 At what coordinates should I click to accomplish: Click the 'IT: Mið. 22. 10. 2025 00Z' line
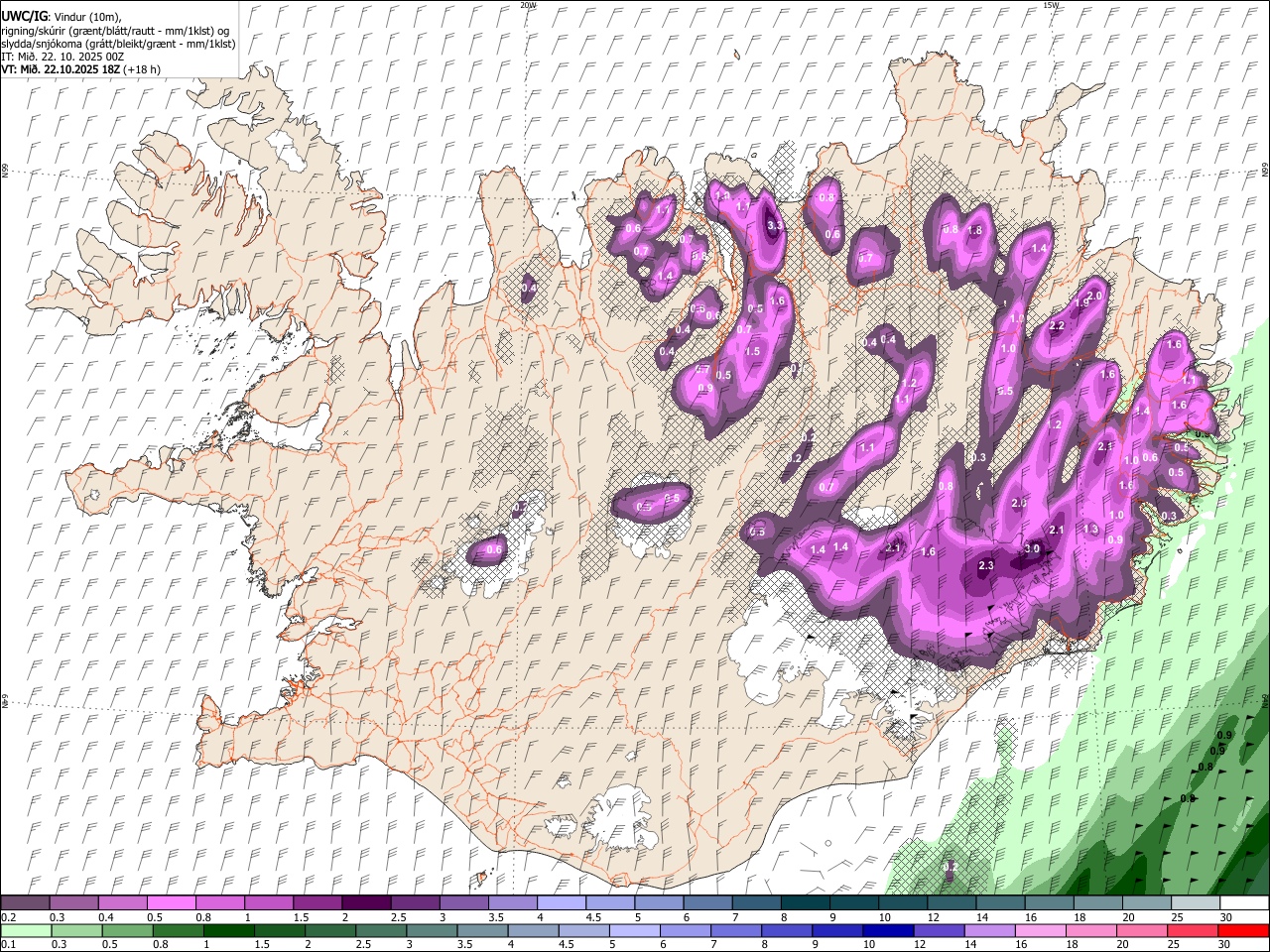(63, 57)
